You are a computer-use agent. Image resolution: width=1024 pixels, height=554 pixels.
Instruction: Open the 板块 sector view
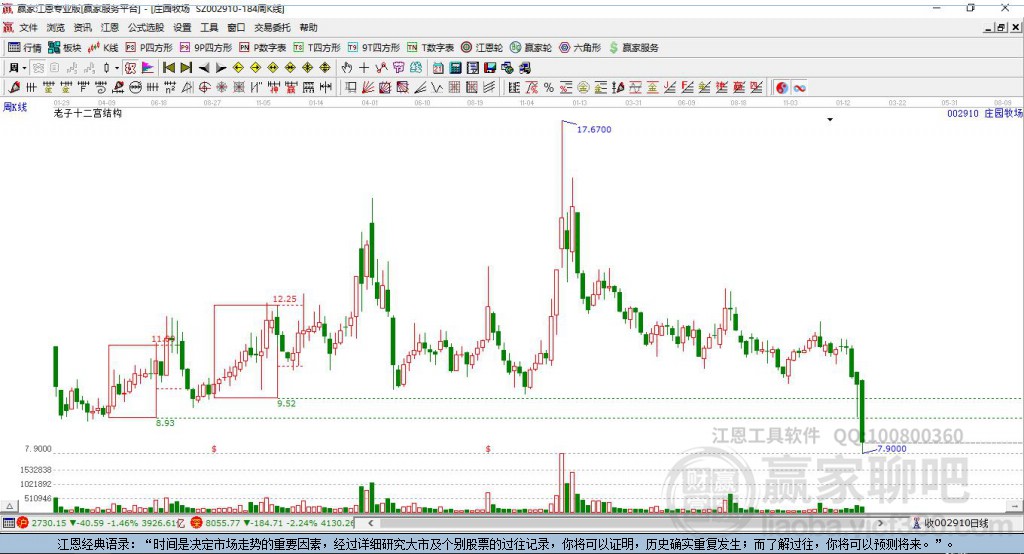64,48
